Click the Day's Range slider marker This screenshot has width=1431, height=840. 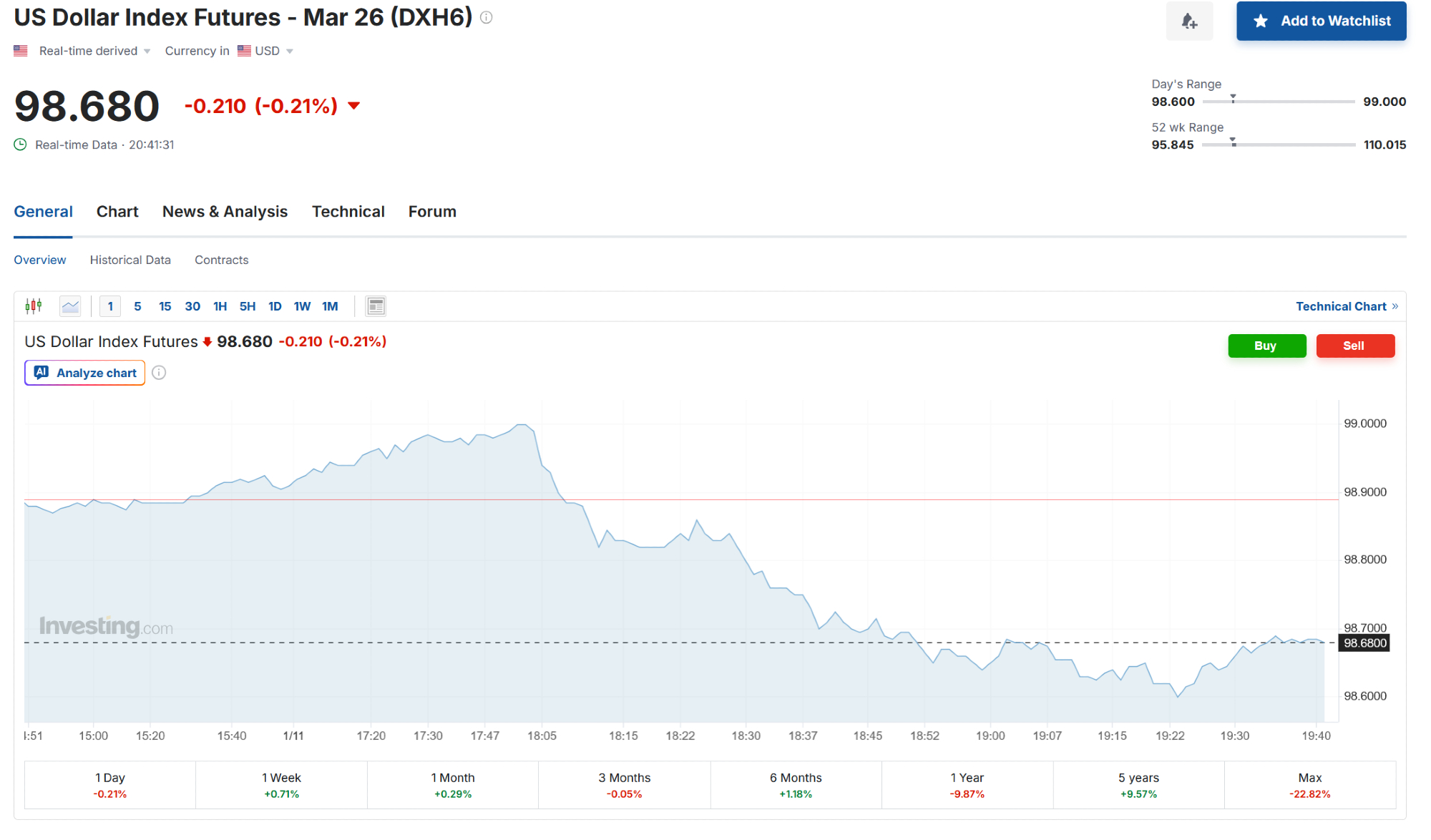pos(1233,99)
